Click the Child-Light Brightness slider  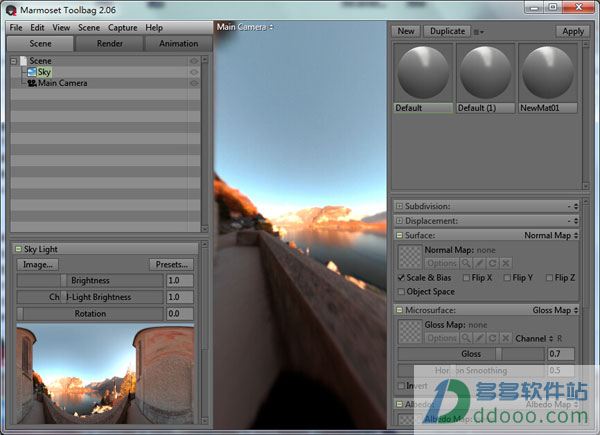point(90,297)
